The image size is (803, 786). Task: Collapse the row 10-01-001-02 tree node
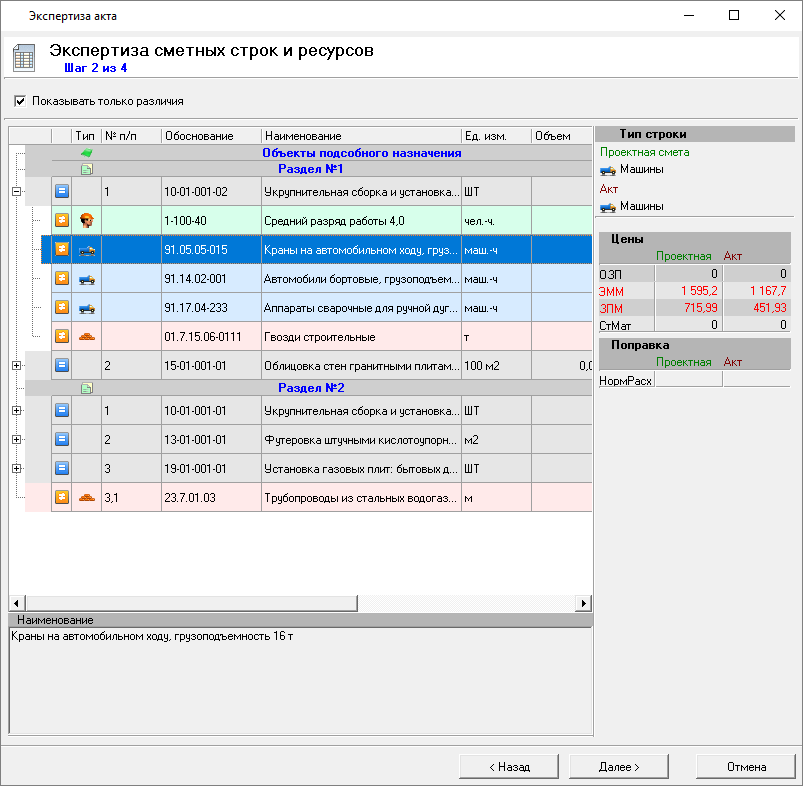(16, 192)
